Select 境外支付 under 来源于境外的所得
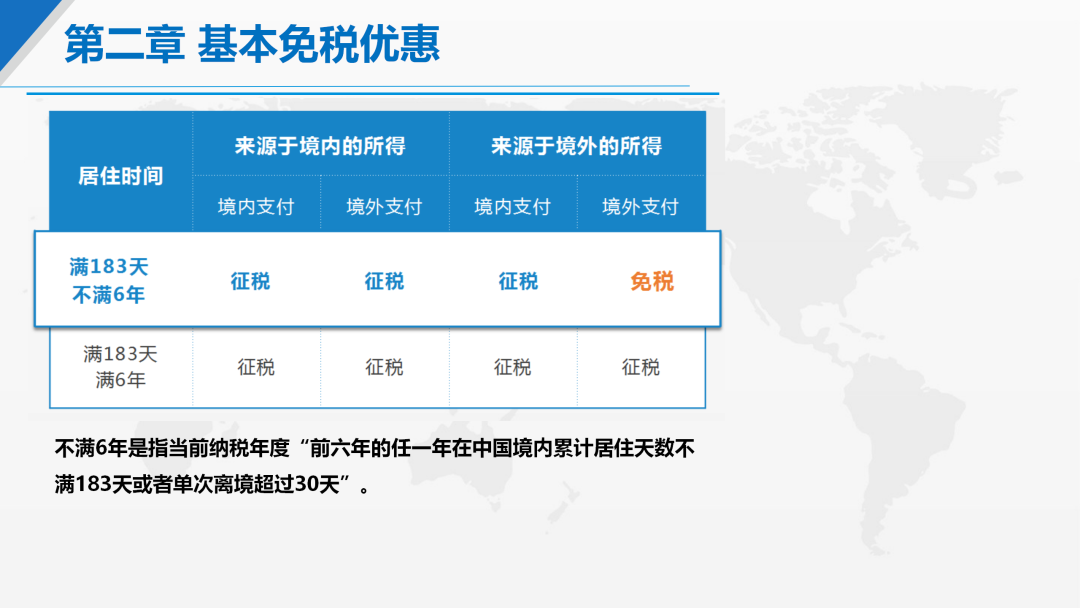The height and width of the screenshot is (608, 1080). [641, 207]
